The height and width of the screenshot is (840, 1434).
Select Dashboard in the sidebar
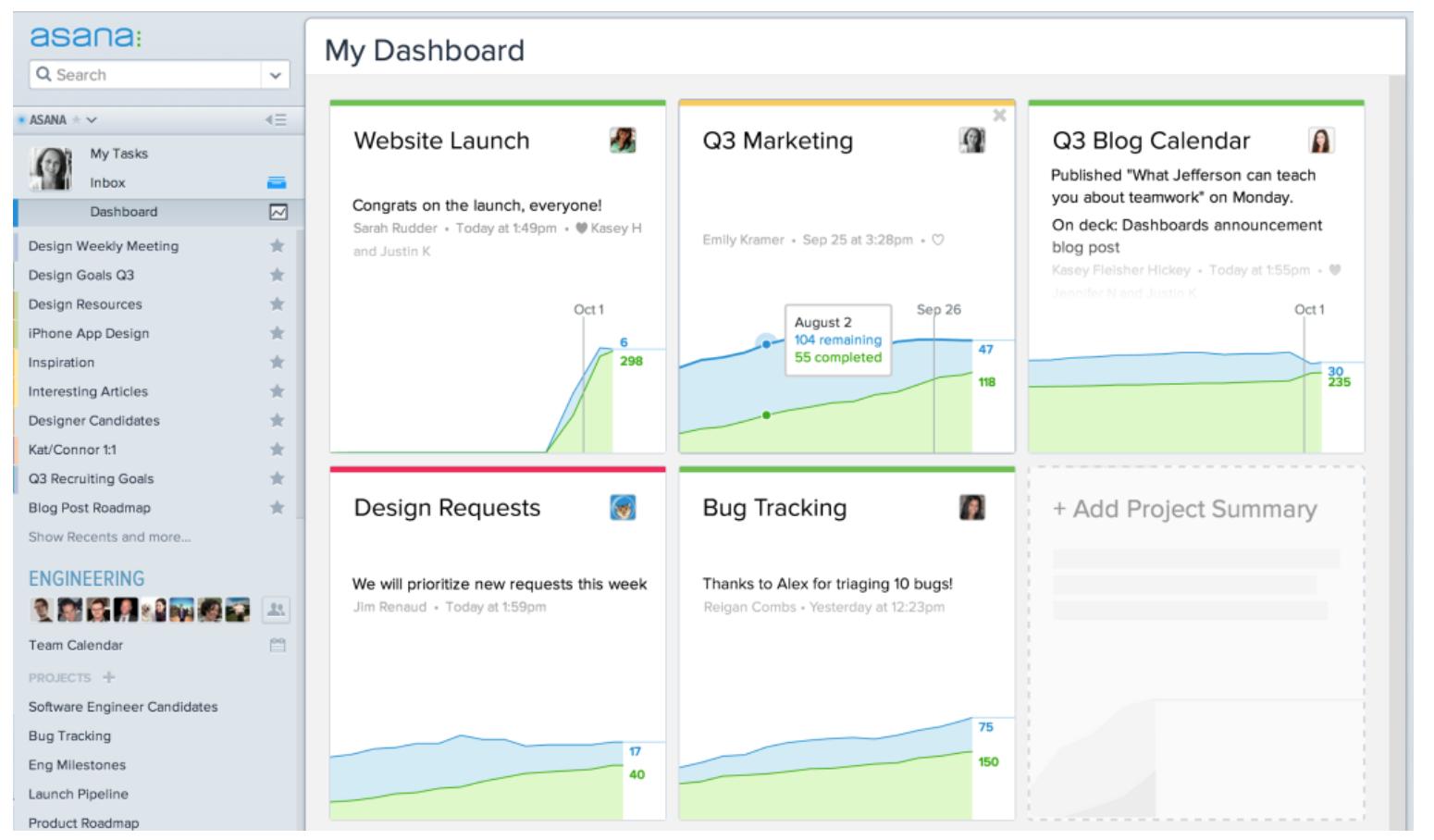point(124,212)
